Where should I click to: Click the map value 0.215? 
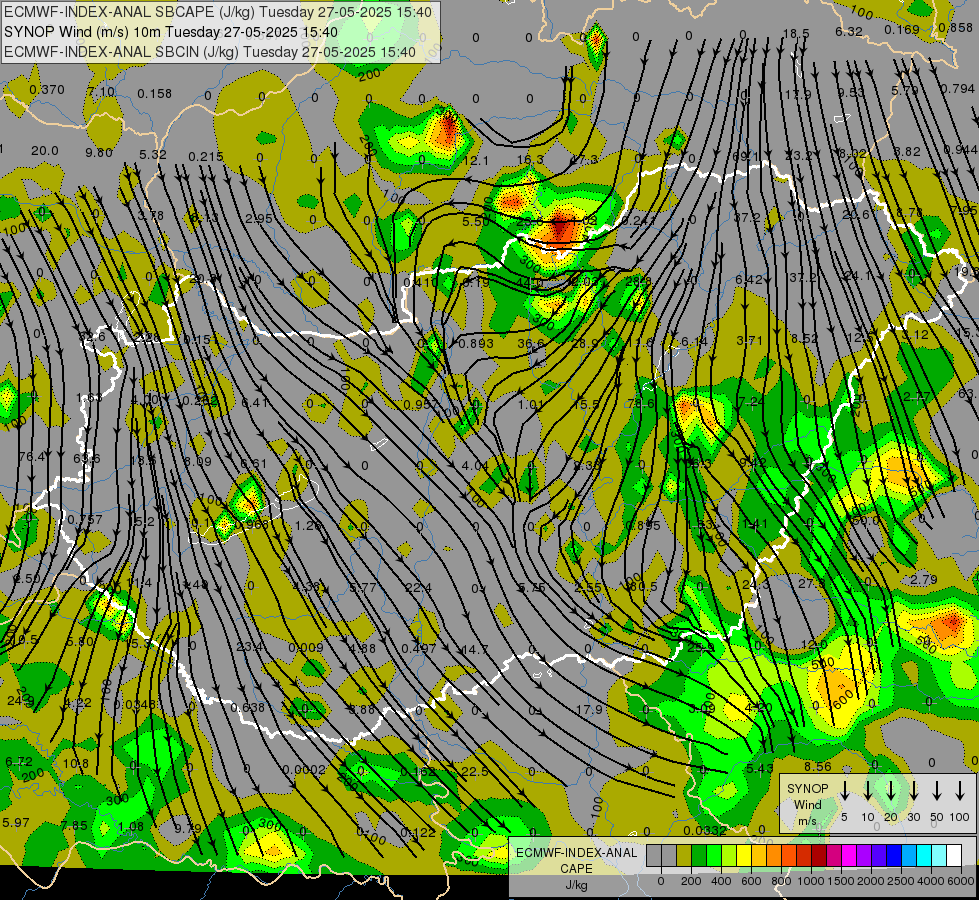(205, 156)
